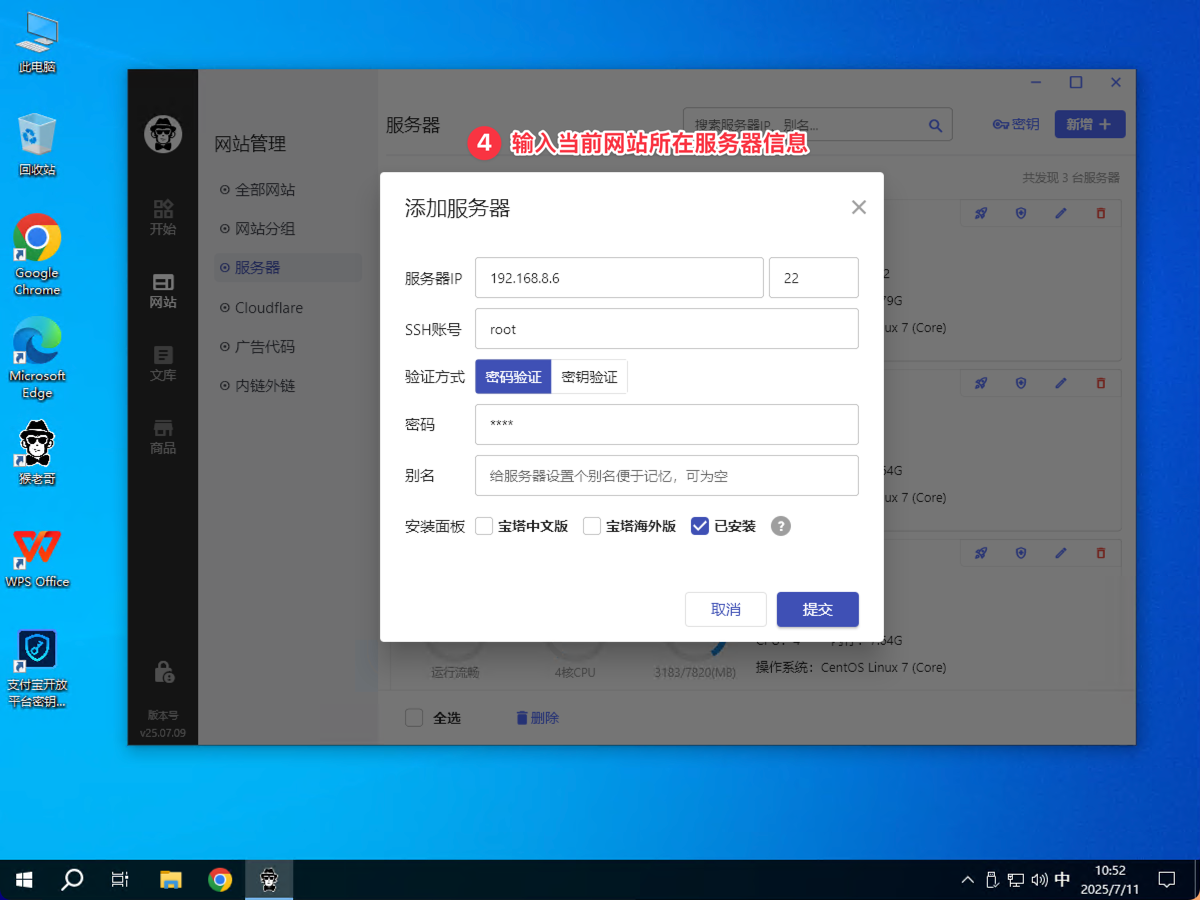Click the 别名 alias input field
The width and height of the screenshot is (1200, 900).
point(667,475)
